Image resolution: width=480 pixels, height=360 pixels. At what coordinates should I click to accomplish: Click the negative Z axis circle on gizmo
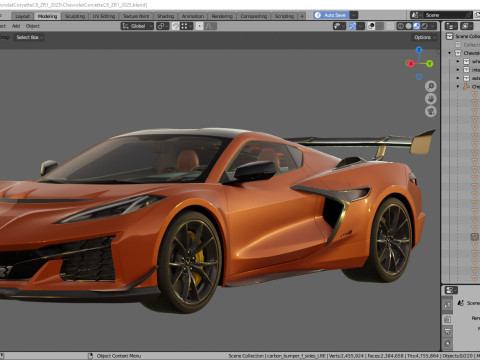[419, 77]
